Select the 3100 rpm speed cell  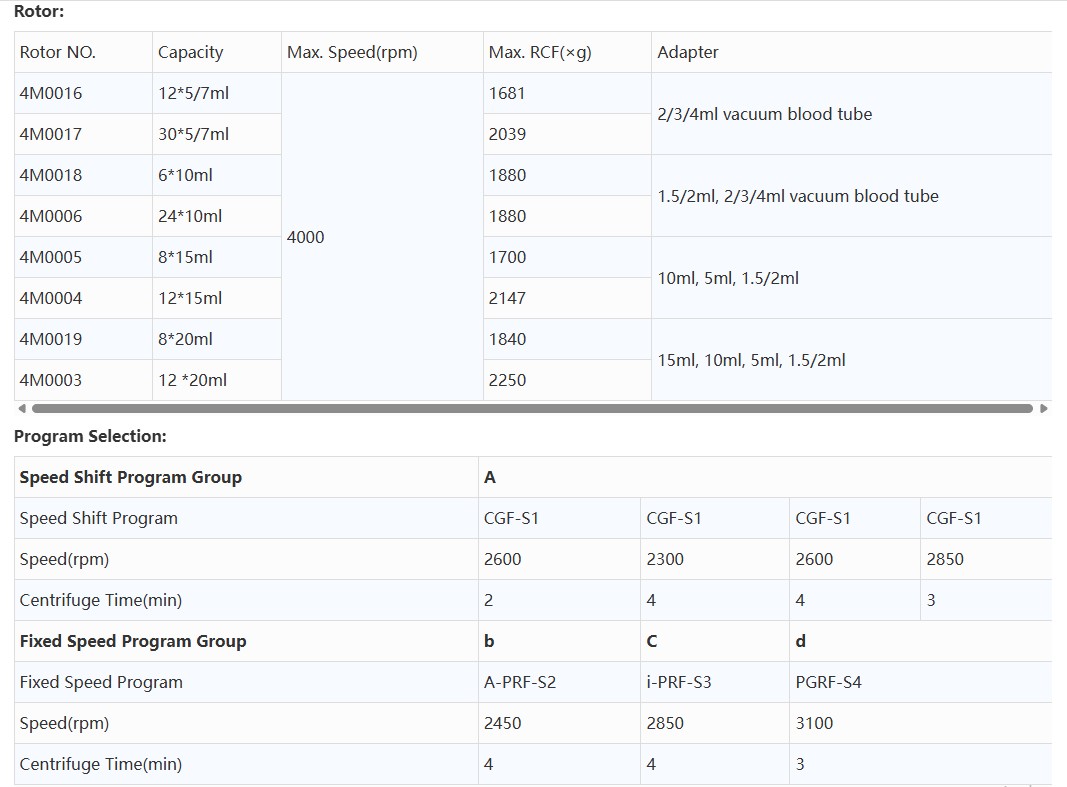coord(814,723)
